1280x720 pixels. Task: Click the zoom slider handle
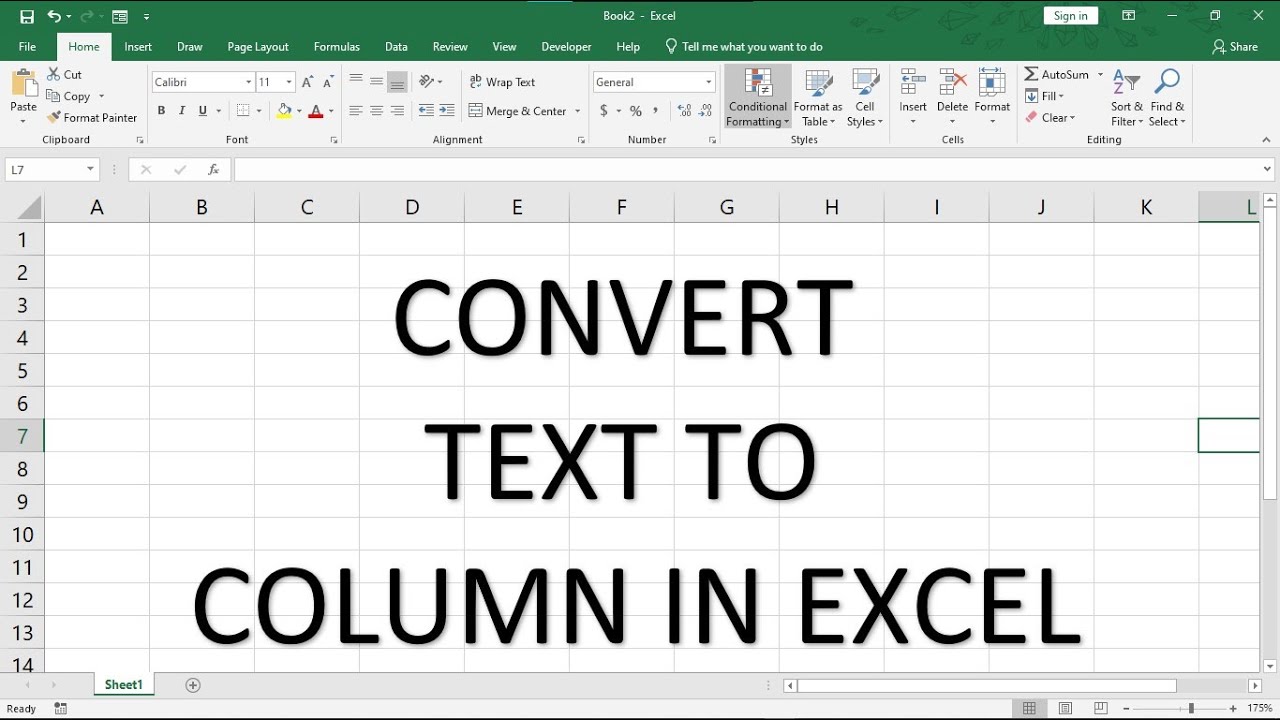coord(1191,709)
